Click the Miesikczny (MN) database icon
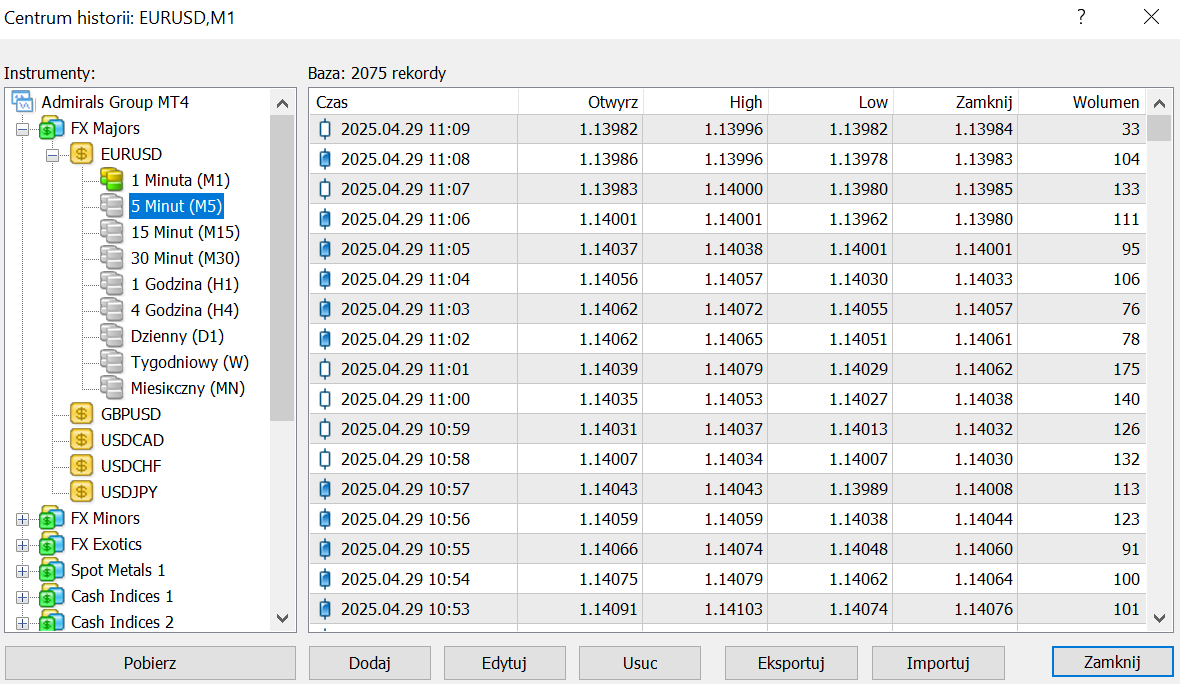Viewport: 1180px width, 684px height. click(x=111, y=388)
